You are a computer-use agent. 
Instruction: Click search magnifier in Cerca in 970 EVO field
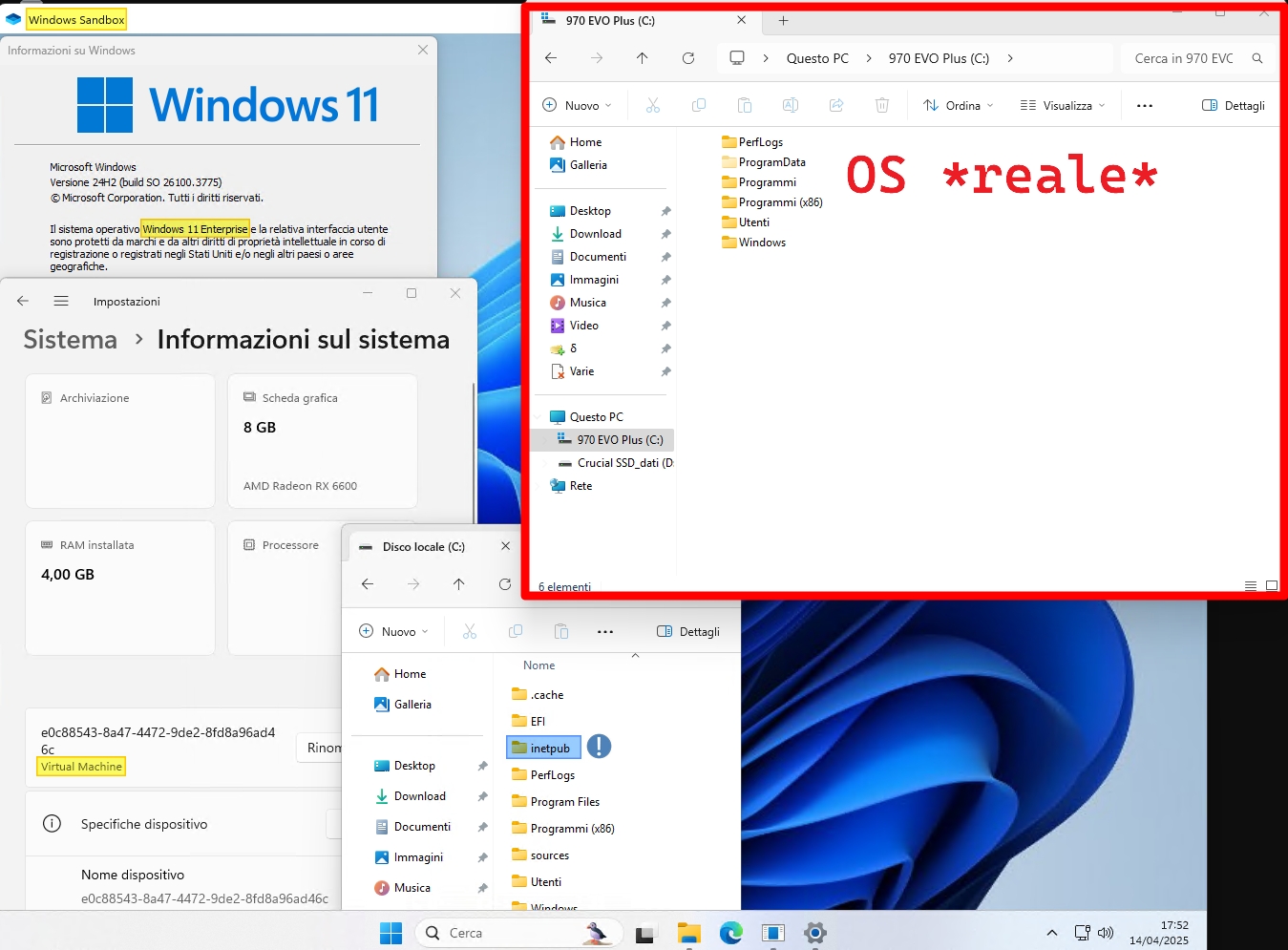1257,58
